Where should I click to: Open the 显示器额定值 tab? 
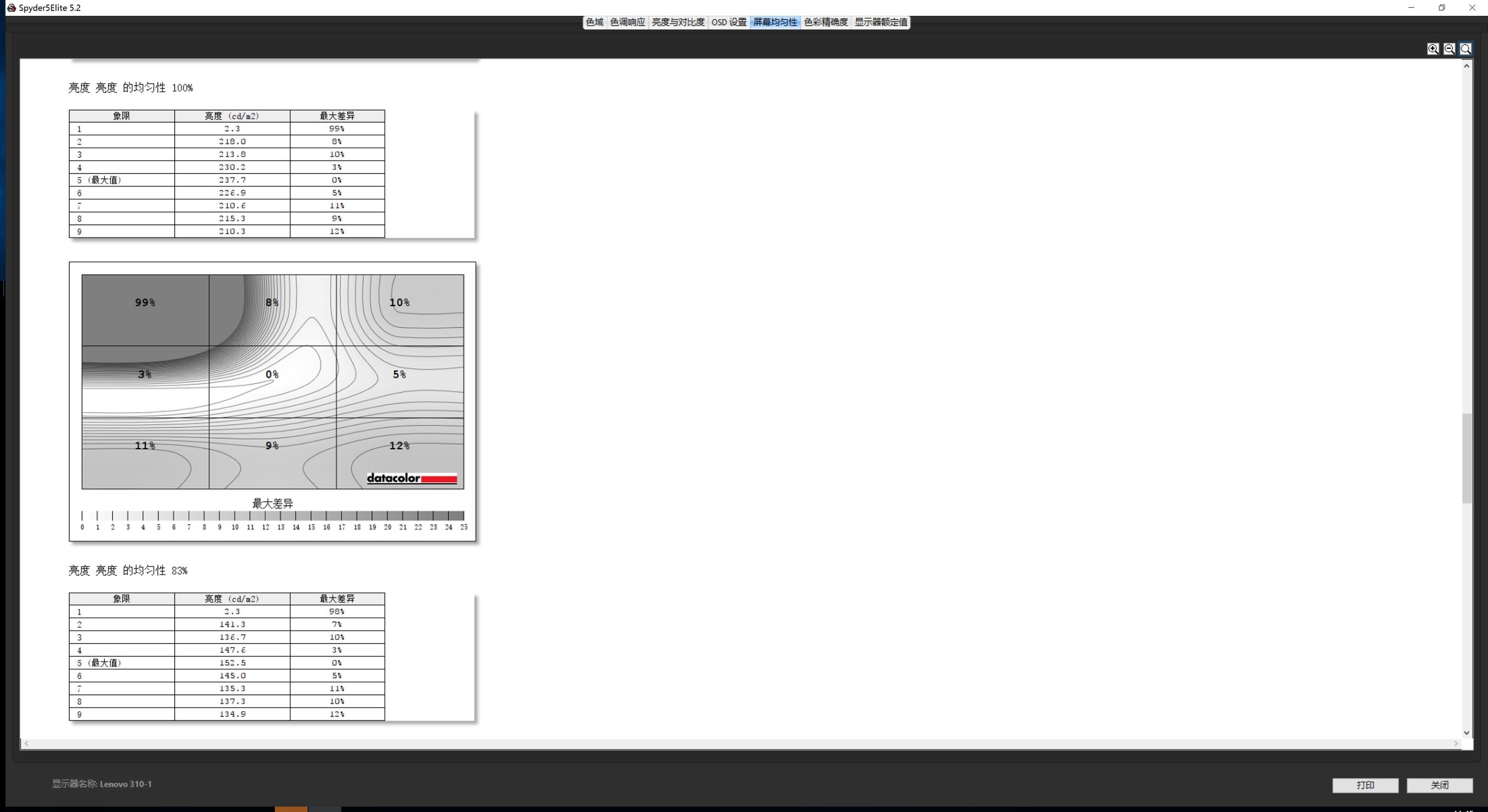pos(880,22)
